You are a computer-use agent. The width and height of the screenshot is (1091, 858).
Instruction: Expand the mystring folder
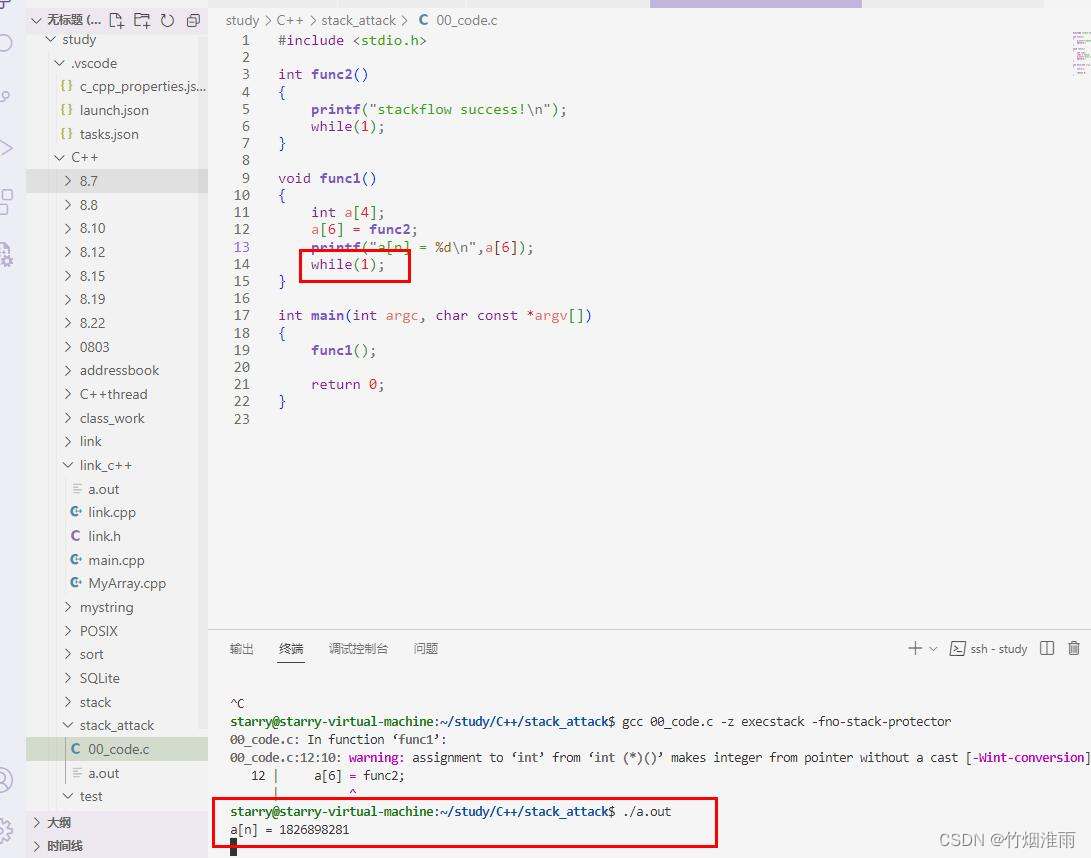[x=117, y=607]
